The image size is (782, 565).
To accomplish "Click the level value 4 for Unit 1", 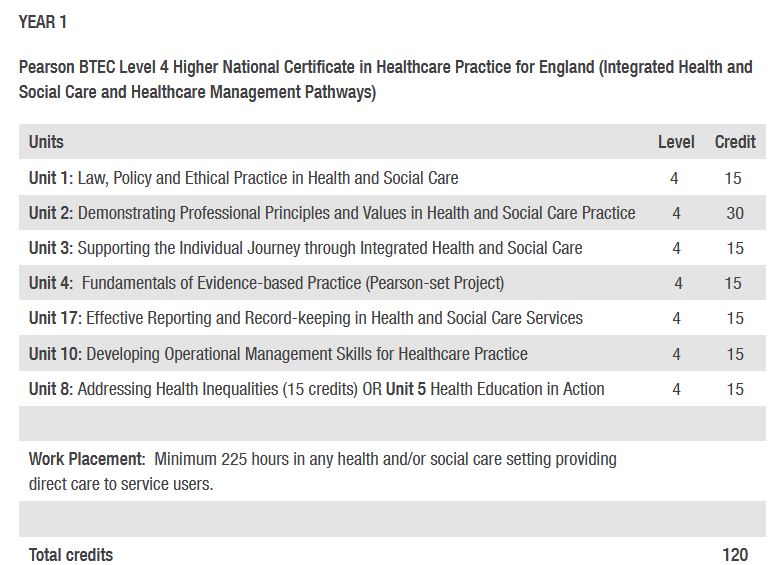I will click(x=675, y=178).
